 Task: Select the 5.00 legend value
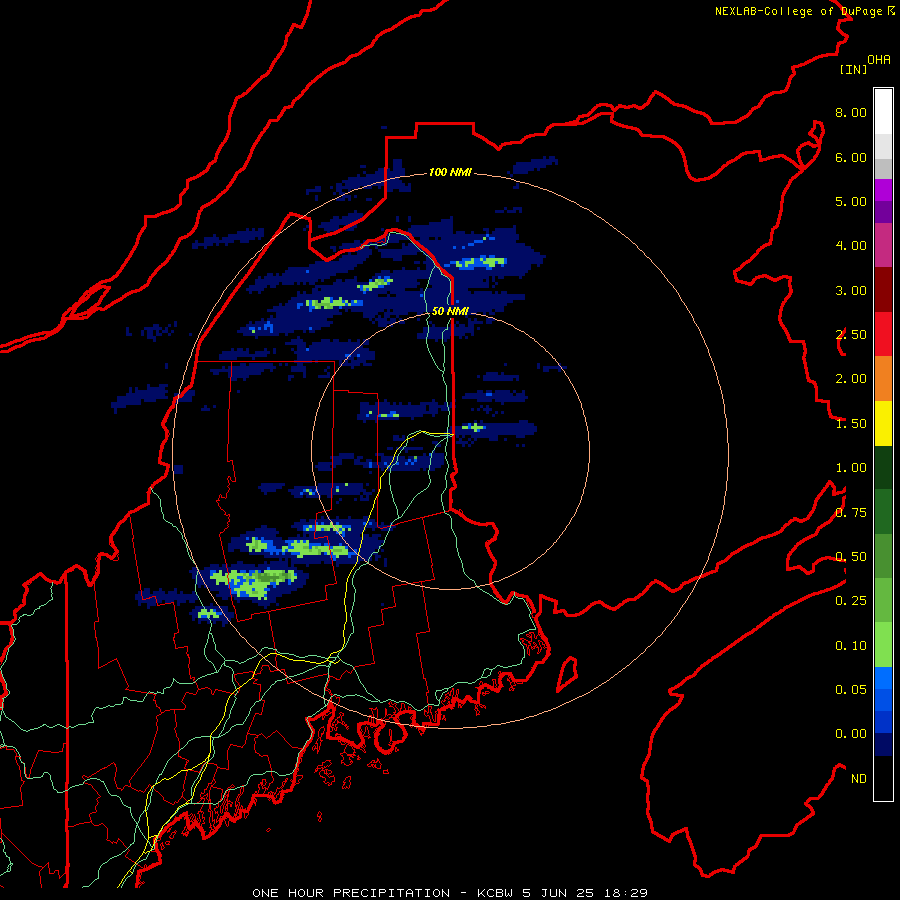(x=851, y=201)
